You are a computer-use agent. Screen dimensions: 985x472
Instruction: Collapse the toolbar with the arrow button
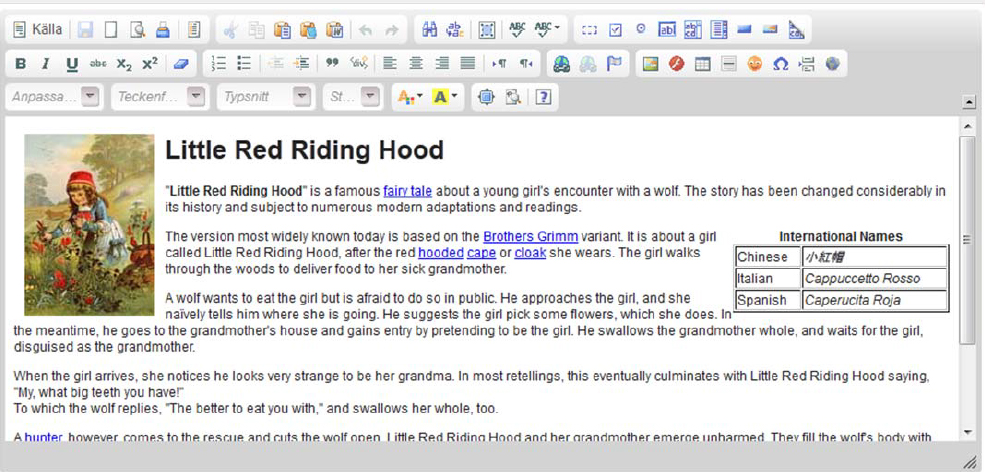coord(969,101)
